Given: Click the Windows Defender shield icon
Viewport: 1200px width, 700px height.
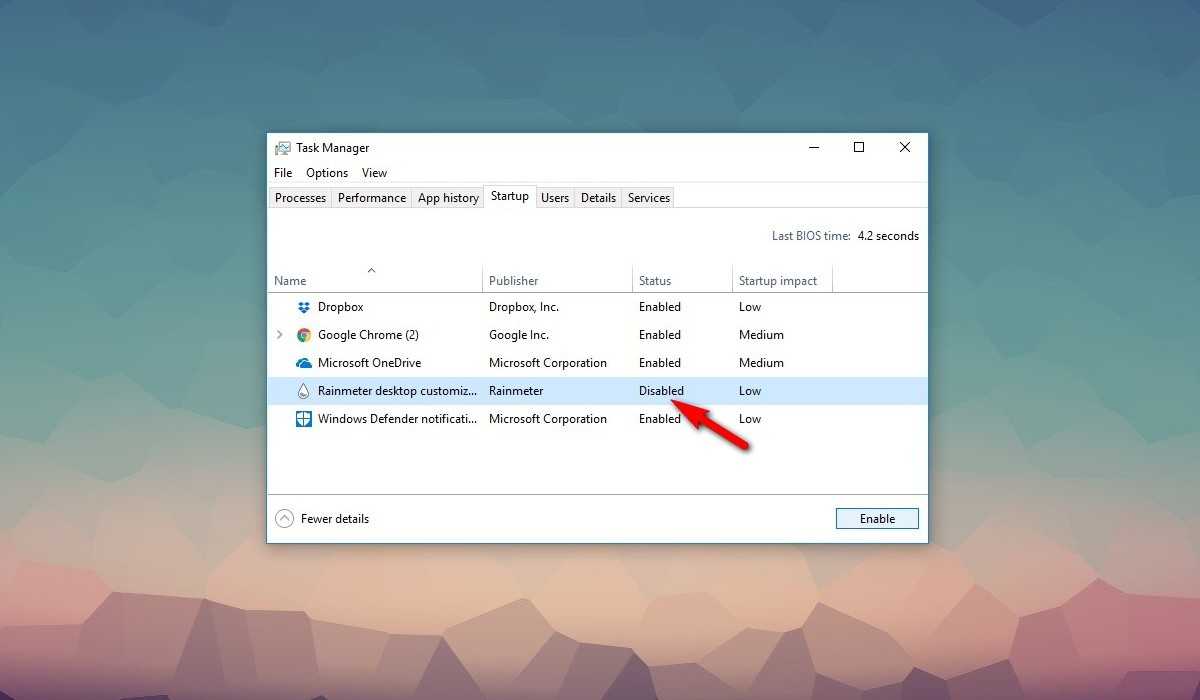Looking at the screenshot, I should (x=304, y=419).
